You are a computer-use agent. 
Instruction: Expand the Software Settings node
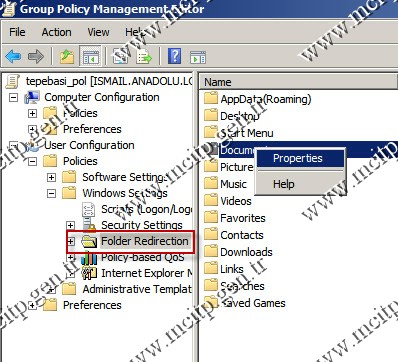point(51,177)
